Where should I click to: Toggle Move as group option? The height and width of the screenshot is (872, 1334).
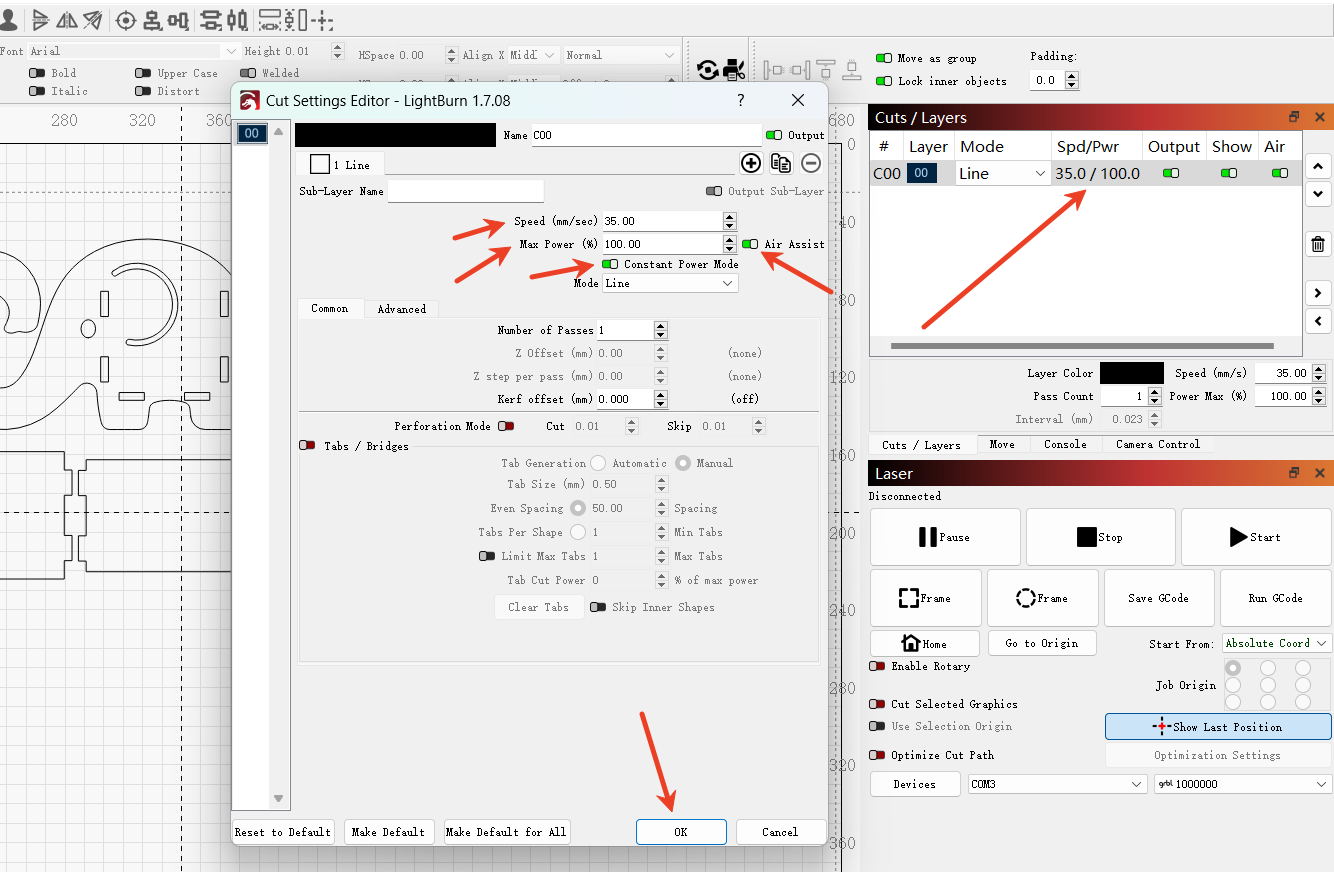coord(884,58)
